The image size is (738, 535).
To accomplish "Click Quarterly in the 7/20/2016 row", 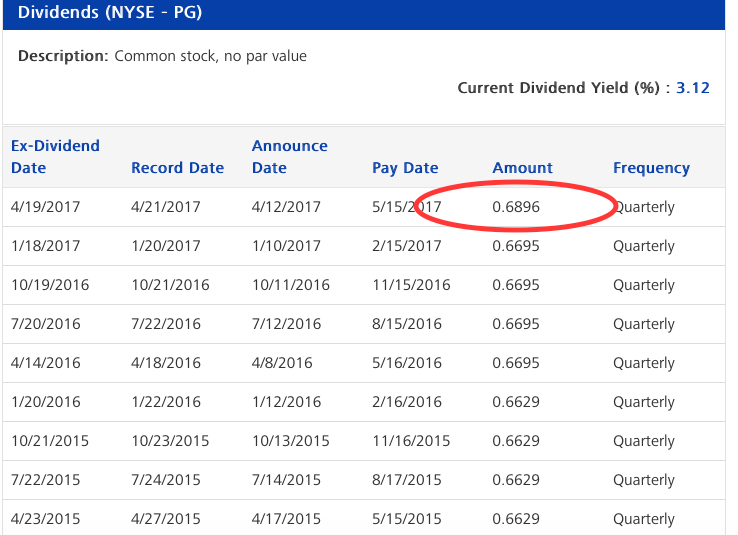I will click(x=644, y=325).
